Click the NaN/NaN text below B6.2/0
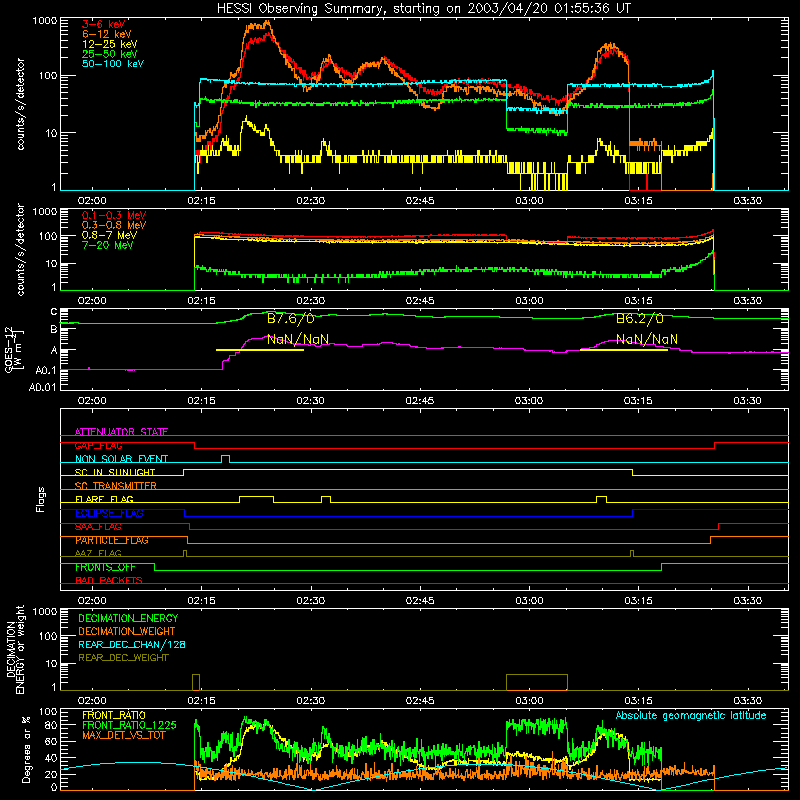Viewport: 800px width, 800px height. click(x=647, y=339)
